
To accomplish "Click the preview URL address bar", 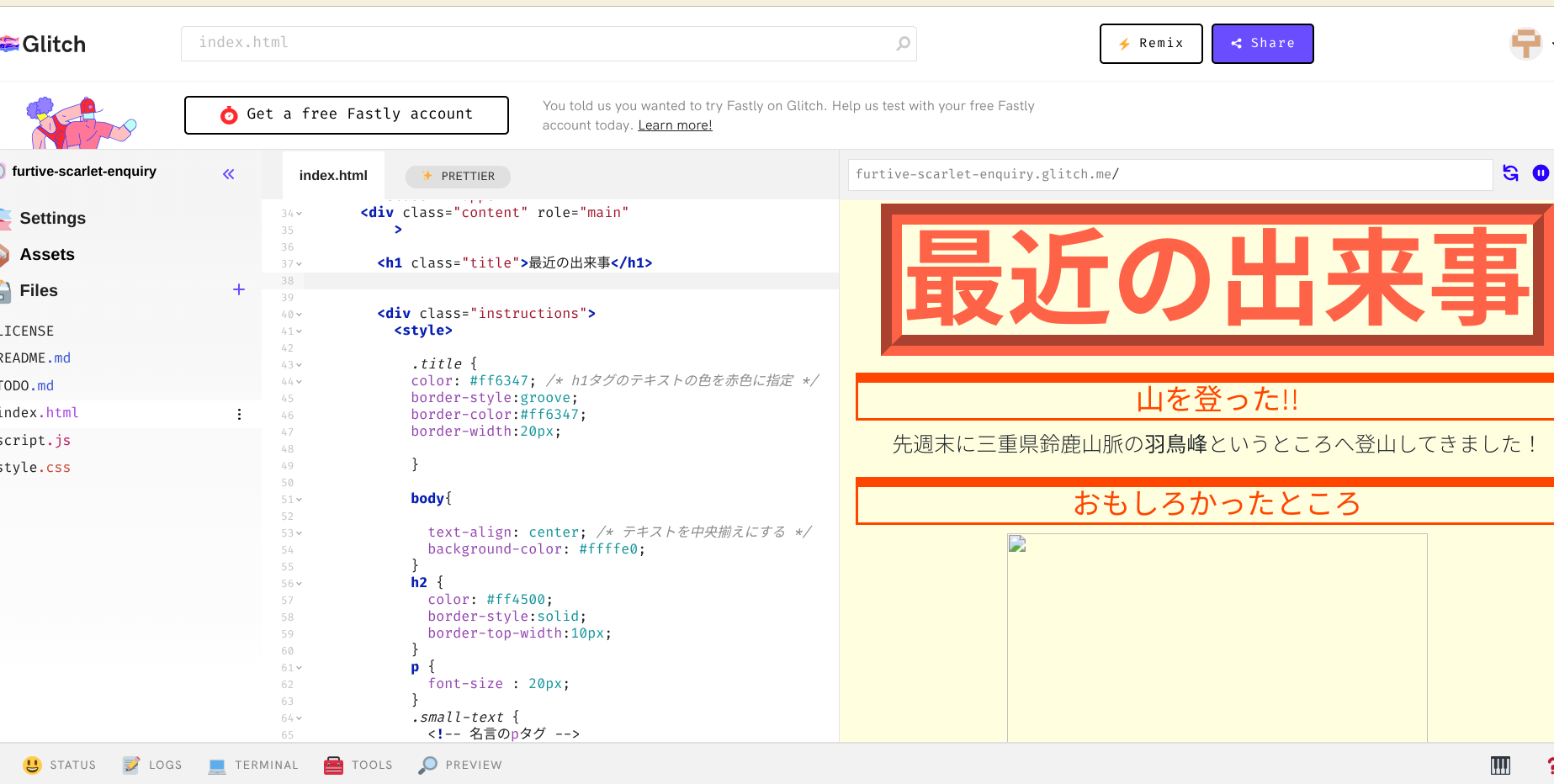I will pyautogui.click(x=1170, y=174).
